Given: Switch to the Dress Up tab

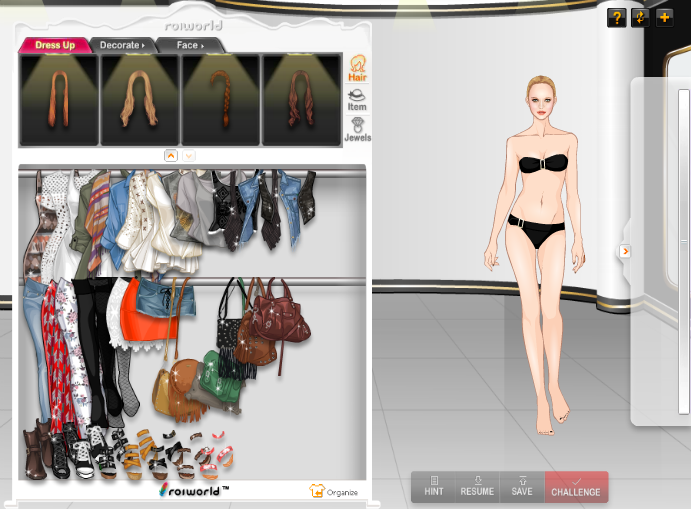Looking at the screenshot, I should click(55, 45).
